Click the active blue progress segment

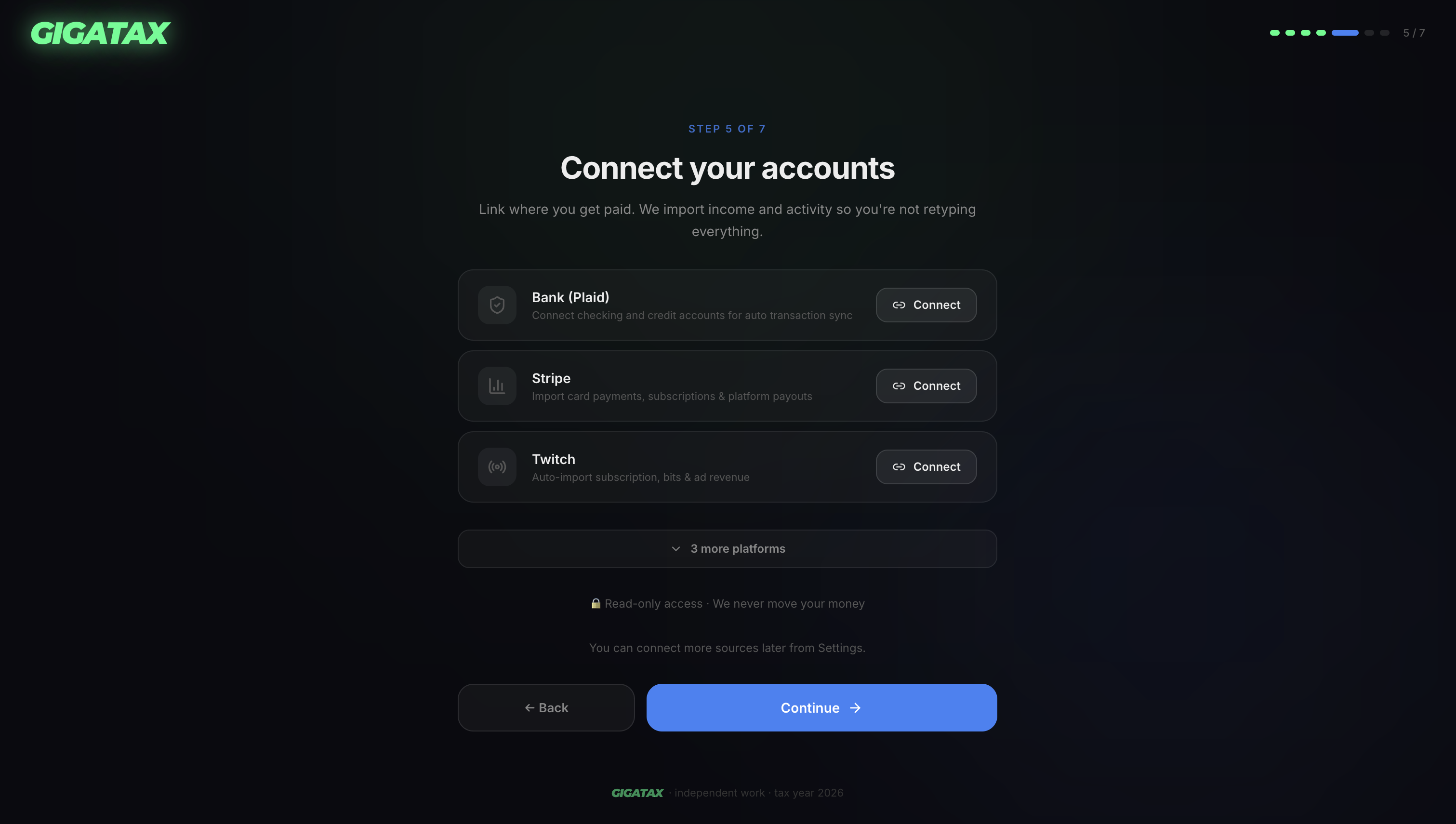point(1345,33)
